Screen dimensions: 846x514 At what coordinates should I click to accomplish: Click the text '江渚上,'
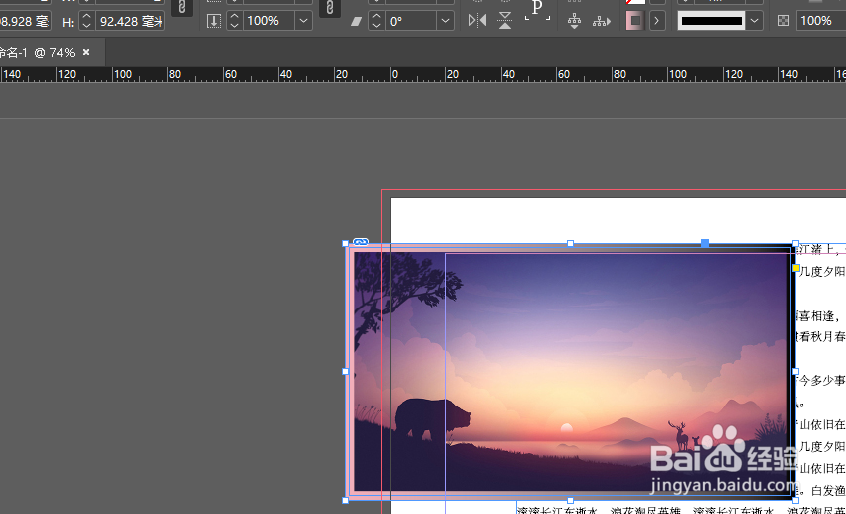tap(819, 249)
